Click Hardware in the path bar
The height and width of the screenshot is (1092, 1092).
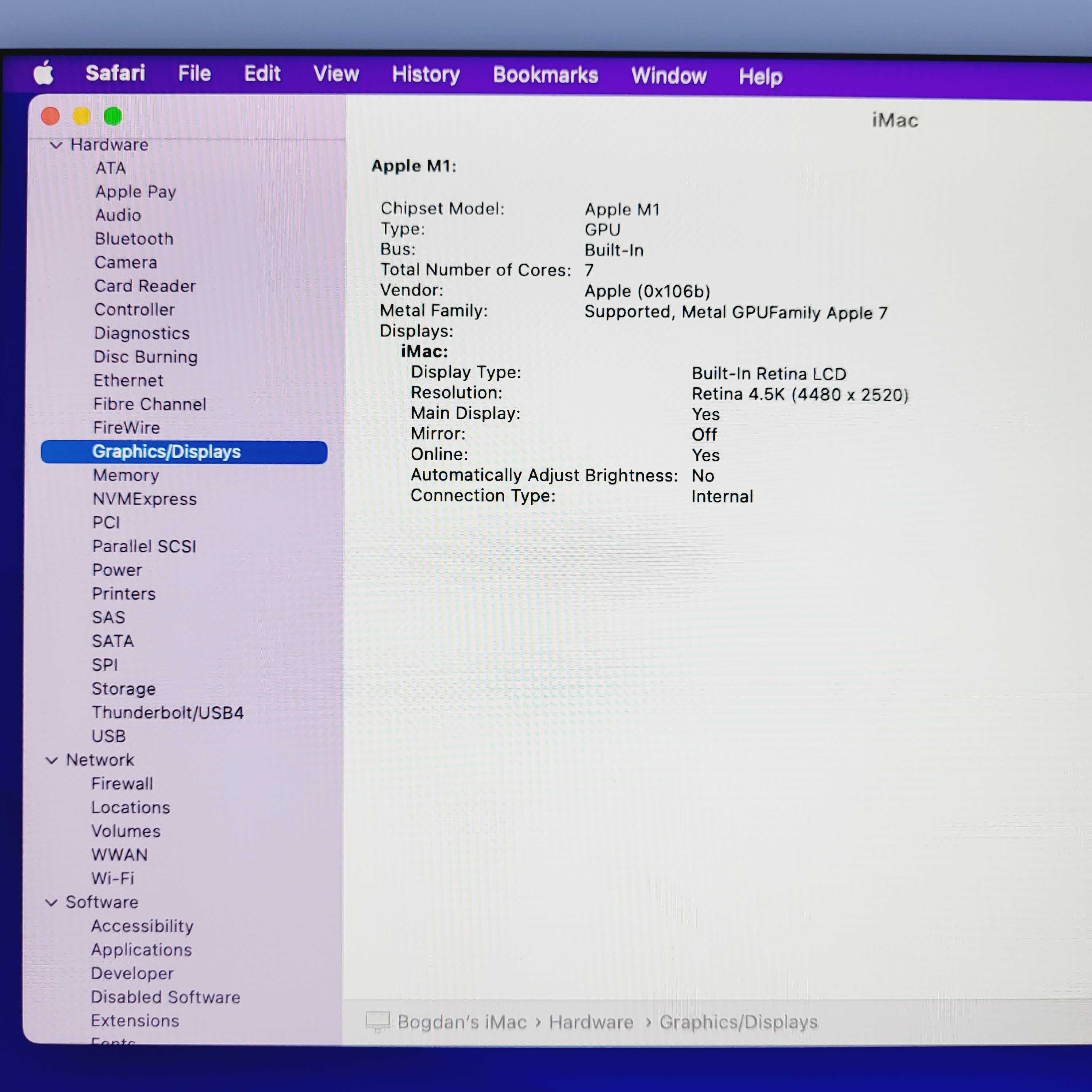pyautogui.click(x=591, y=1022)
